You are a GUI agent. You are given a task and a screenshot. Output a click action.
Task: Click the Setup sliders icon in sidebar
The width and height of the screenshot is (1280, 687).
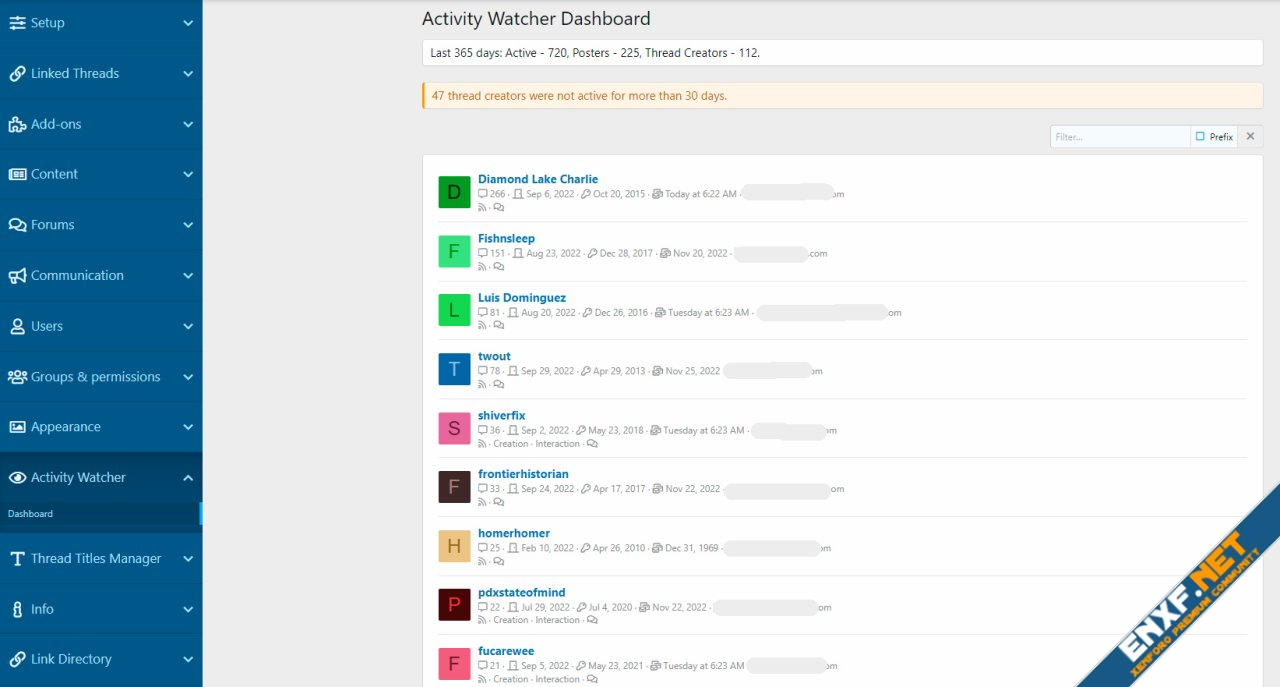[x=17, y=23]
